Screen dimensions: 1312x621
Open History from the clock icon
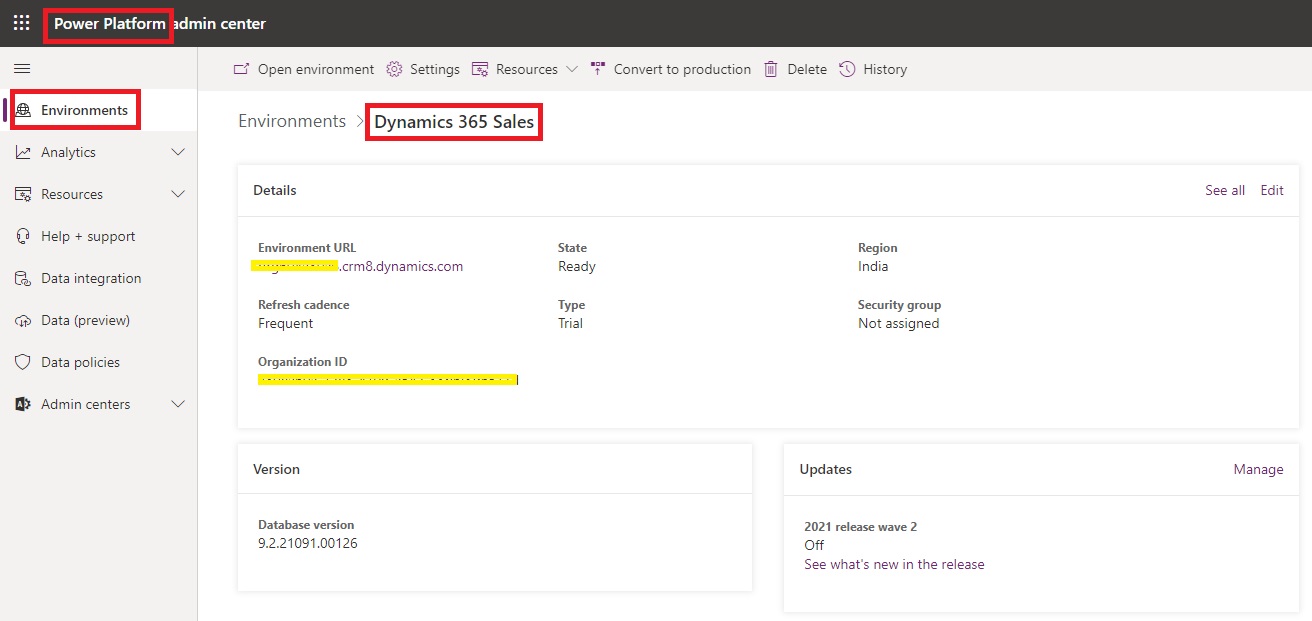[847, 69]
